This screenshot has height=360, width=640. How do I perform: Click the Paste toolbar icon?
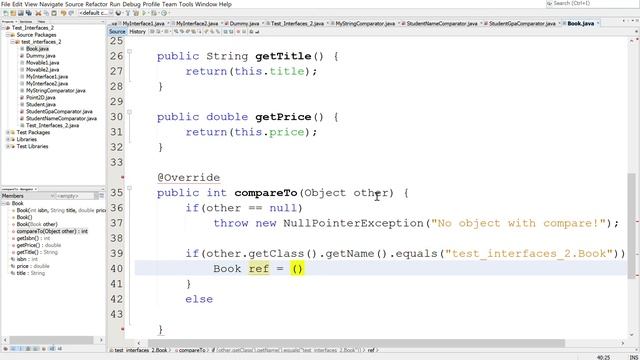(54, 13)
